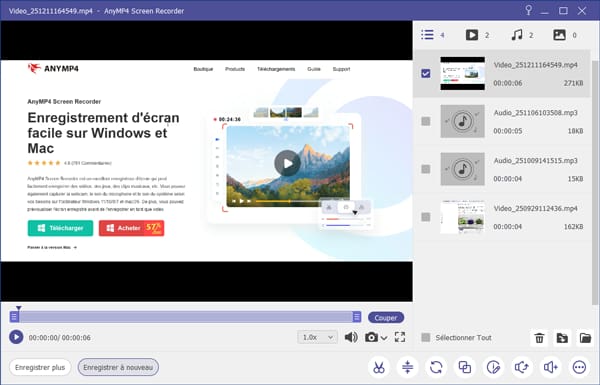Screen dimensions: 600x385
Task: Click the trim start handle on timeline
Action: point(14,316)
